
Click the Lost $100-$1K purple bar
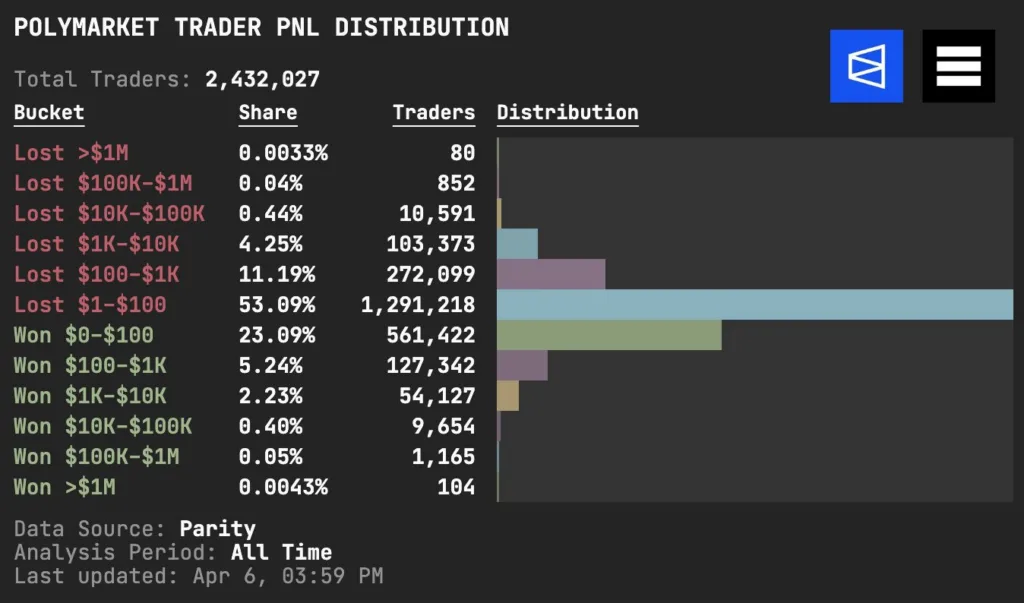(x=551, y=274)
